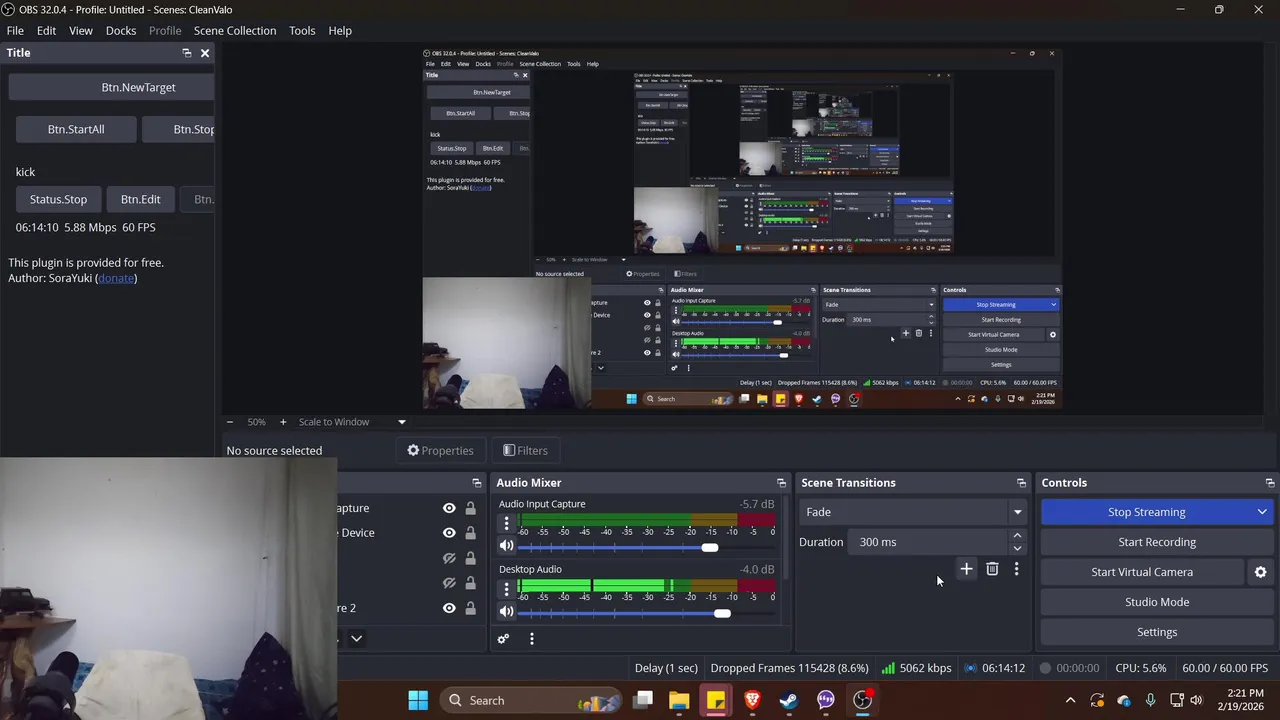
Task: Open advanced audio properties gear
Action: pos(504,639)
